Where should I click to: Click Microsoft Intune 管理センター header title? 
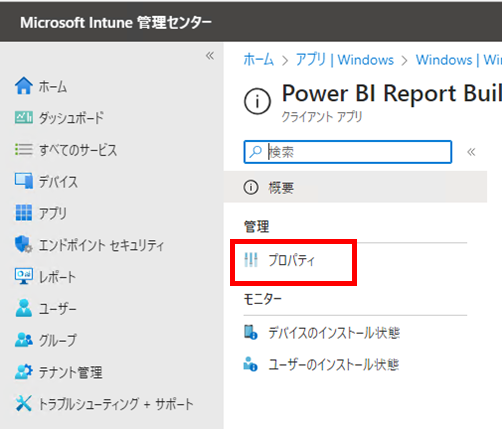[x=116, y=23]
